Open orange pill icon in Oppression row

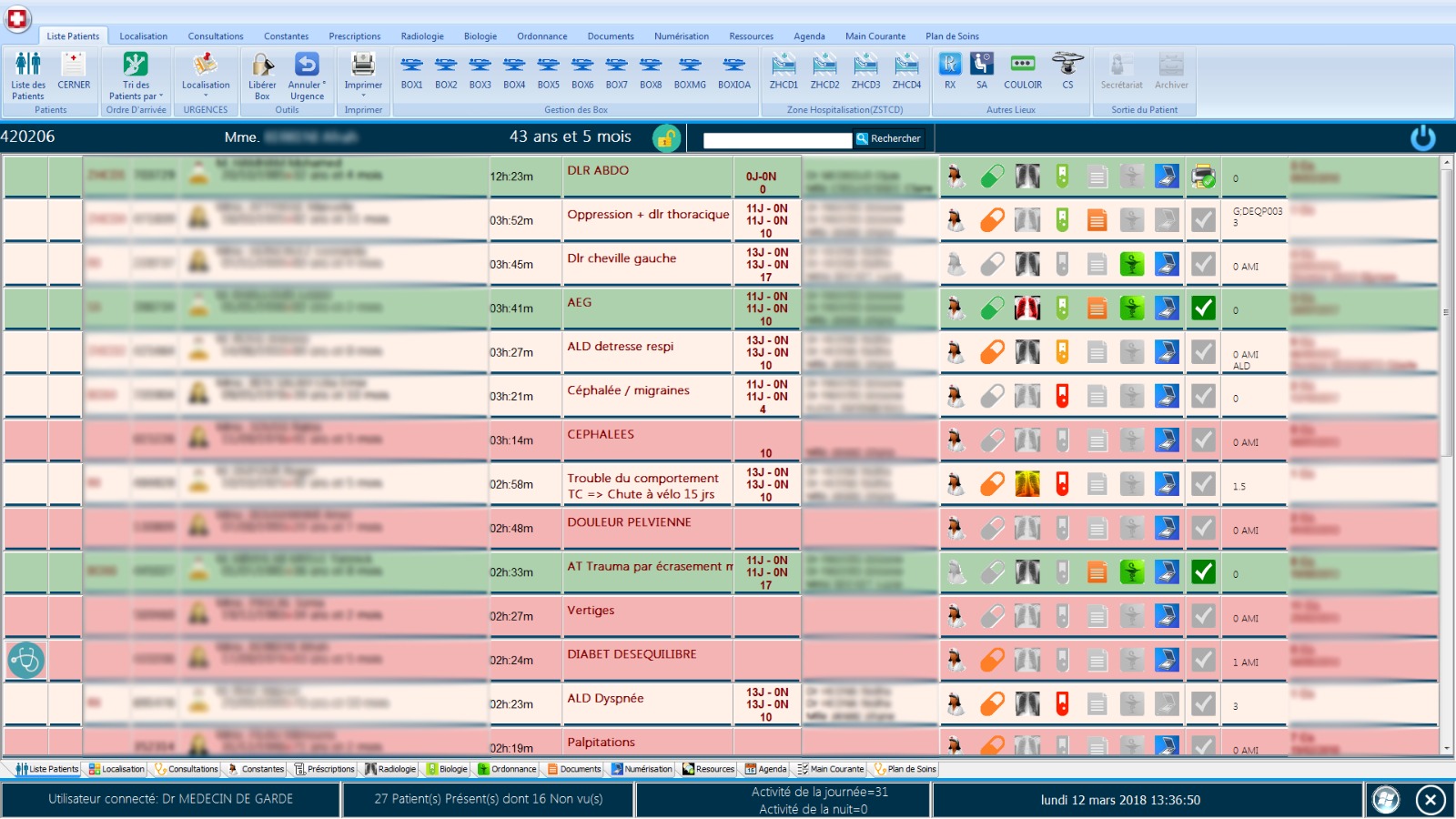(x=992, y=220)
